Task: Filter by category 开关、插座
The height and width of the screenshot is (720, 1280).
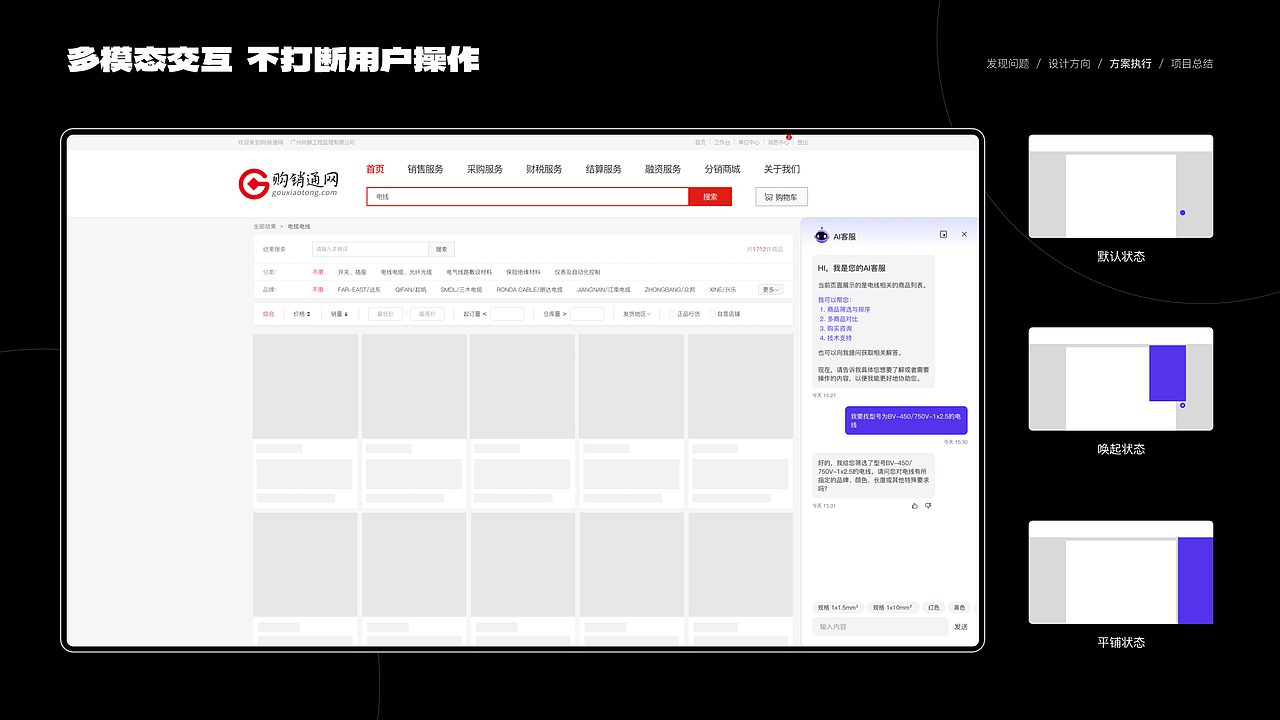Action: (352, 272)
